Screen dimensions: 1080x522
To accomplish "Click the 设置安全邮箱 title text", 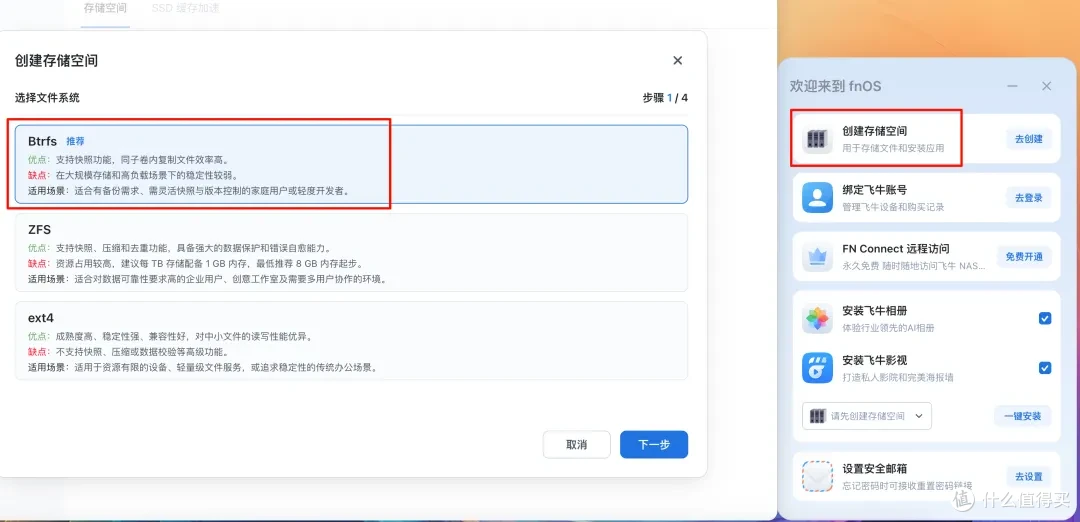I will (873, 468).
